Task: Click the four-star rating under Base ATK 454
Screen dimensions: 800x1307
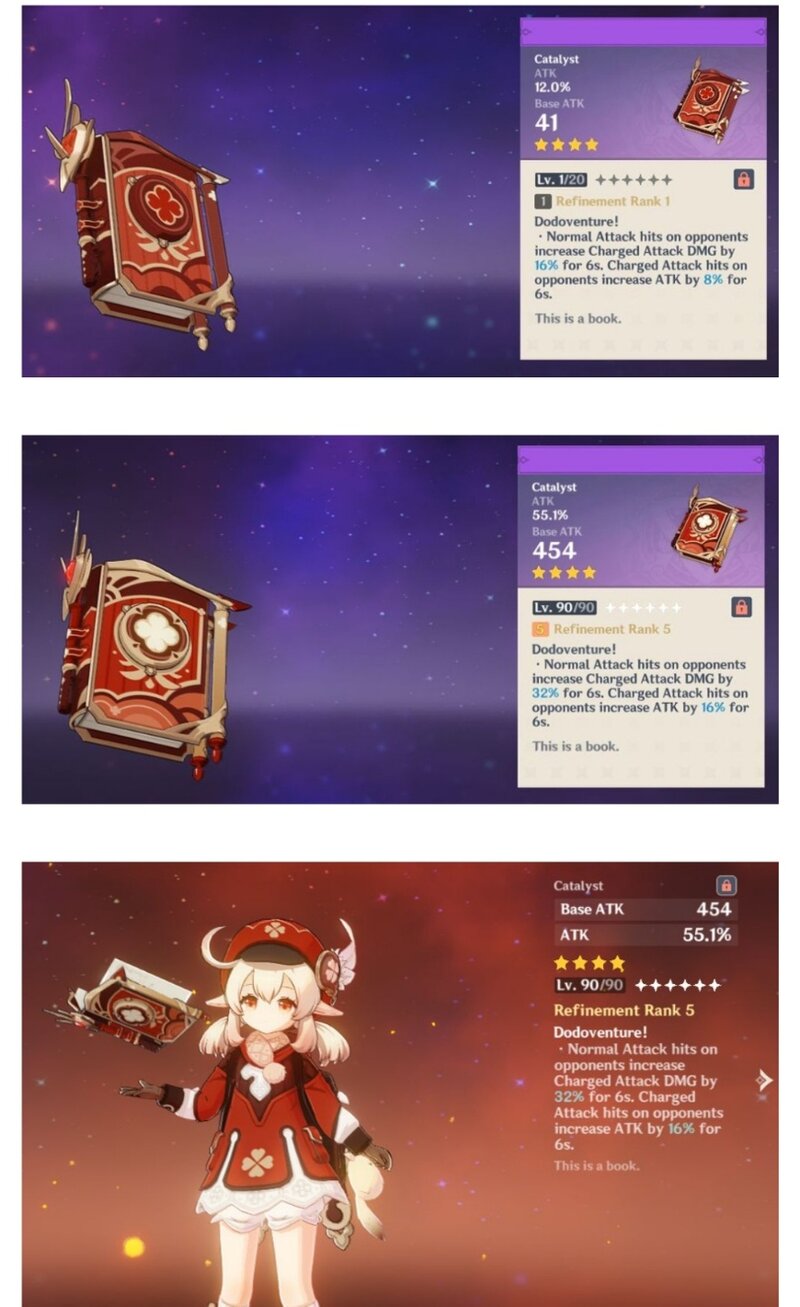Action: coord(564,573)
